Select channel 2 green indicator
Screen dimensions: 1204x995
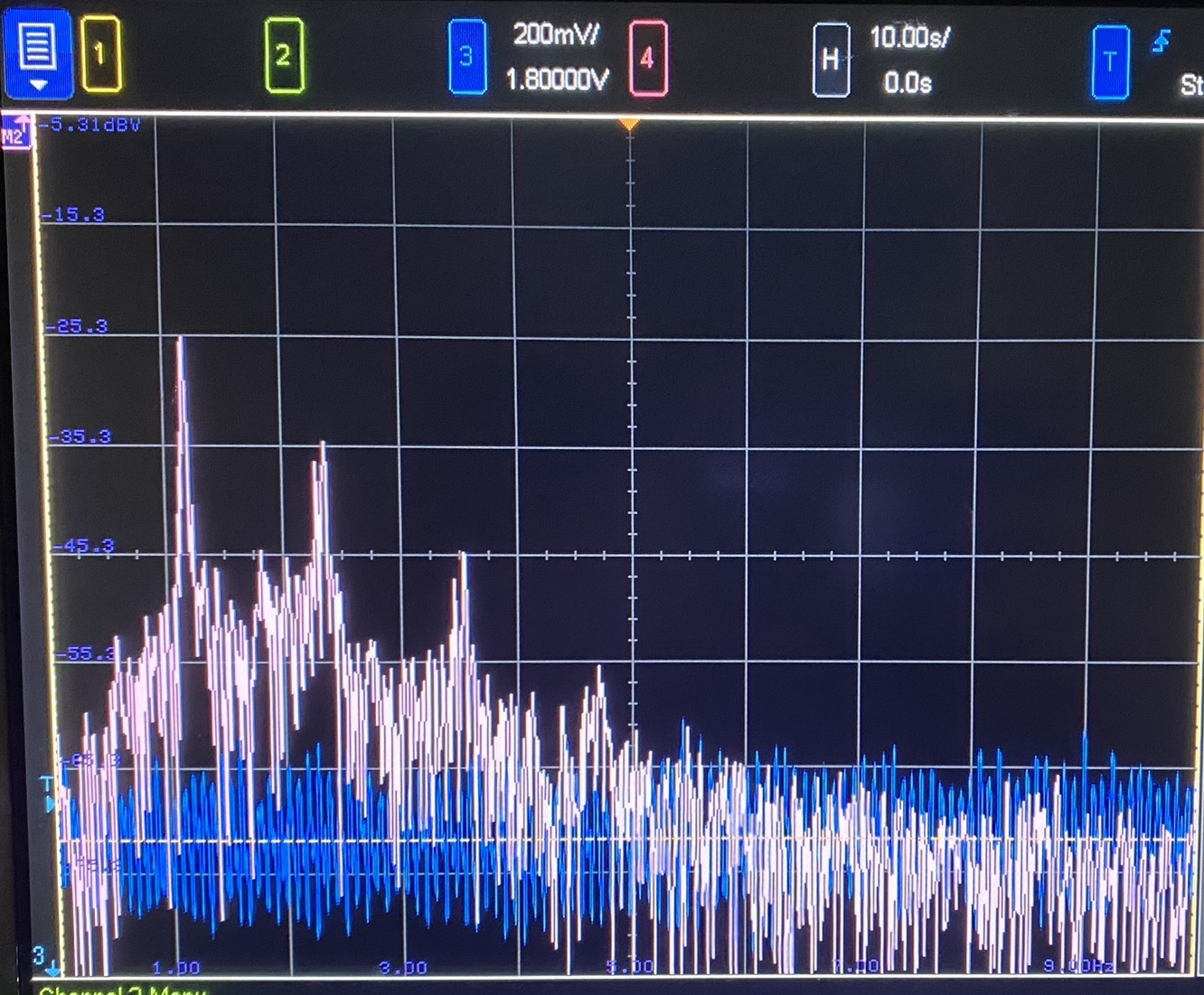click(284, 56)
